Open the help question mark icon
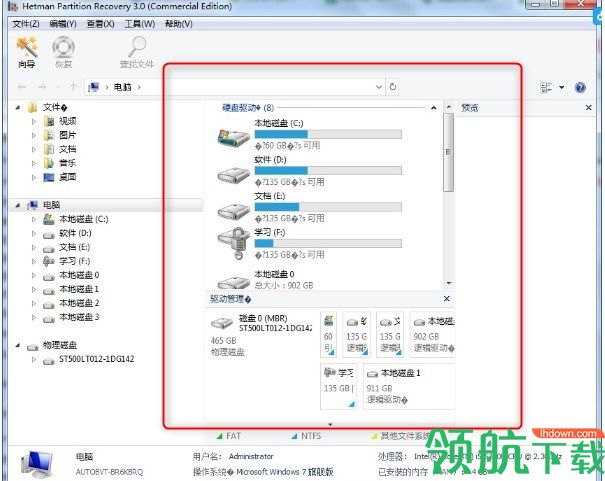 pyautogui.click(x=580, y=88)
